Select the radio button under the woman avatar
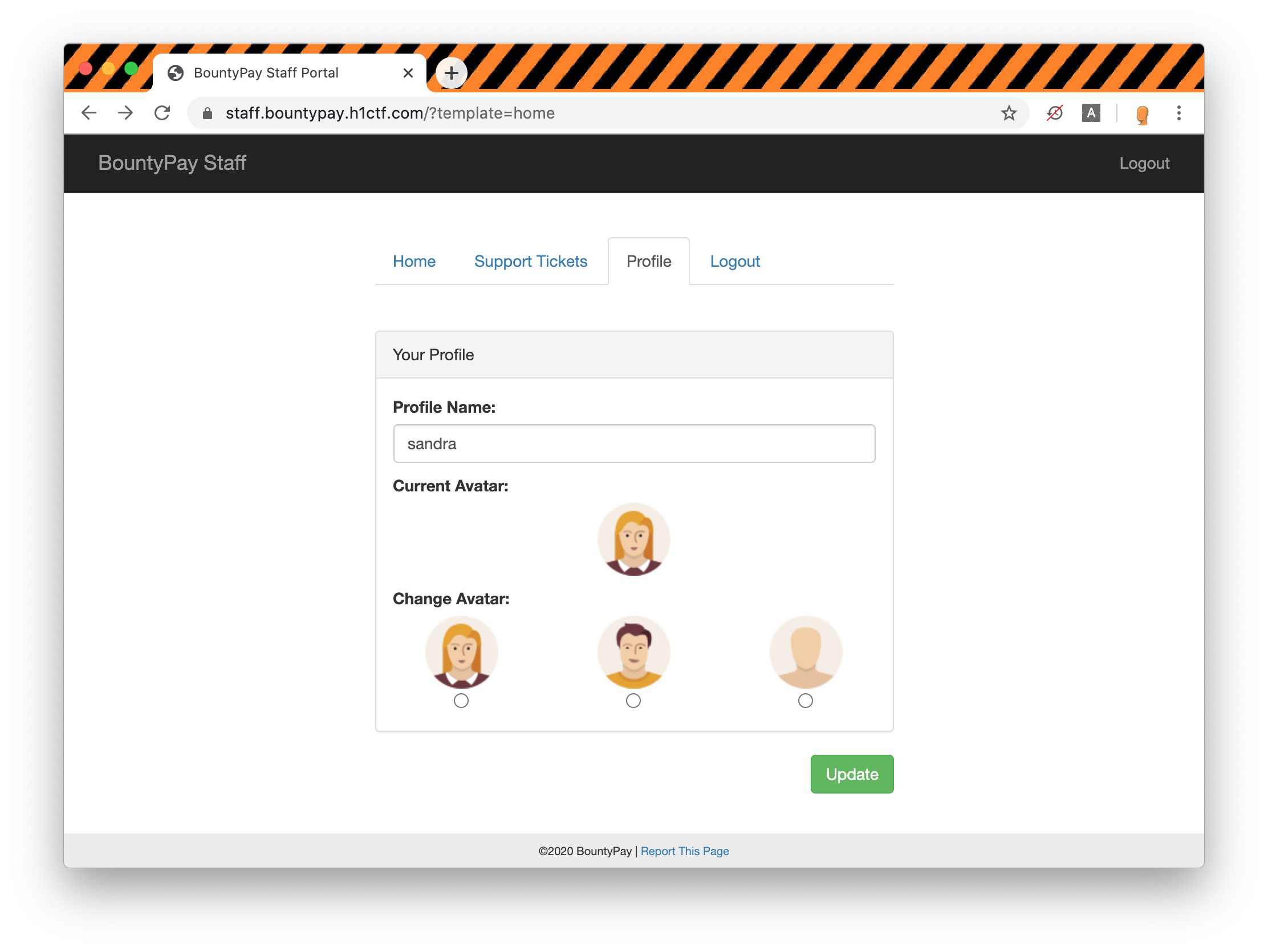This screenshot has height=952, width=1268. (x=461, y=701)
